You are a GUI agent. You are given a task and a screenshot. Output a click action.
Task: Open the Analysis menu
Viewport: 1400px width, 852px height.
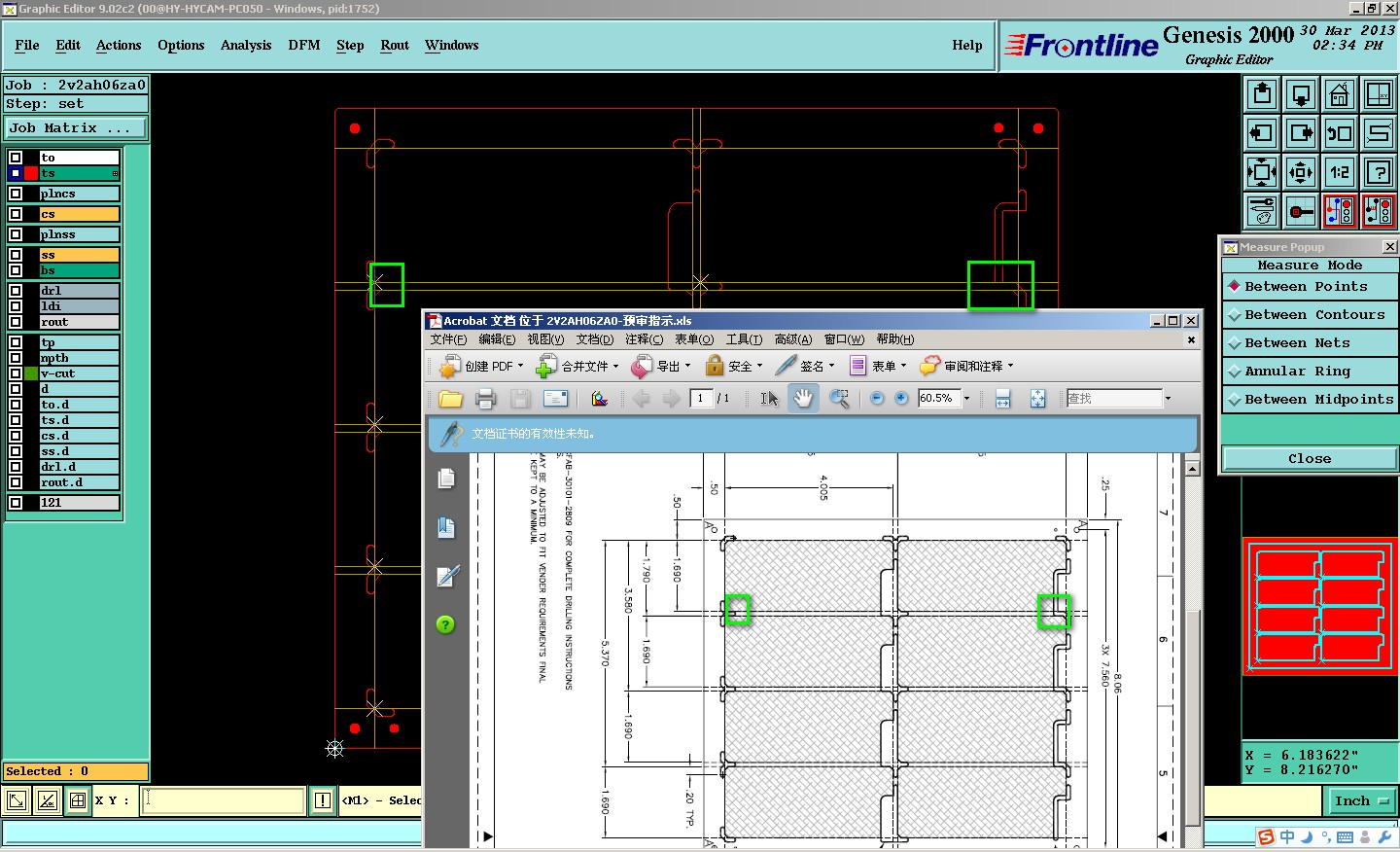pyautogui.click(x=246, y=45)
